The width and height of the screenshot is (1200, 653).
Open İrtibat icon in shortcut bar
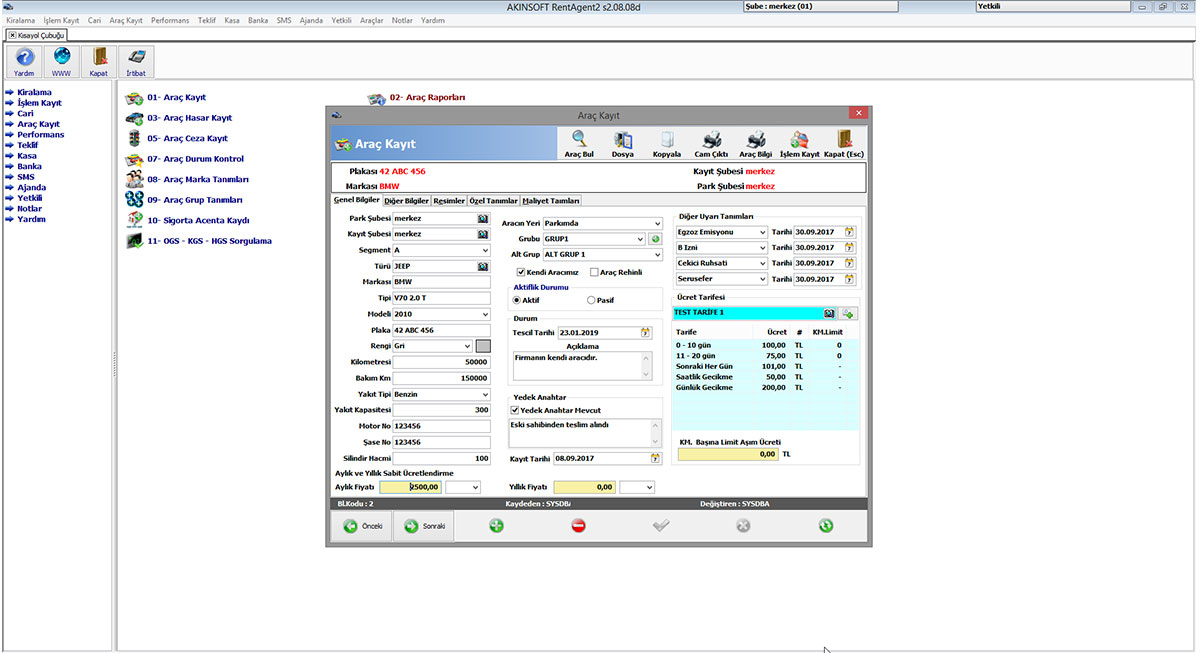point(136,61)
